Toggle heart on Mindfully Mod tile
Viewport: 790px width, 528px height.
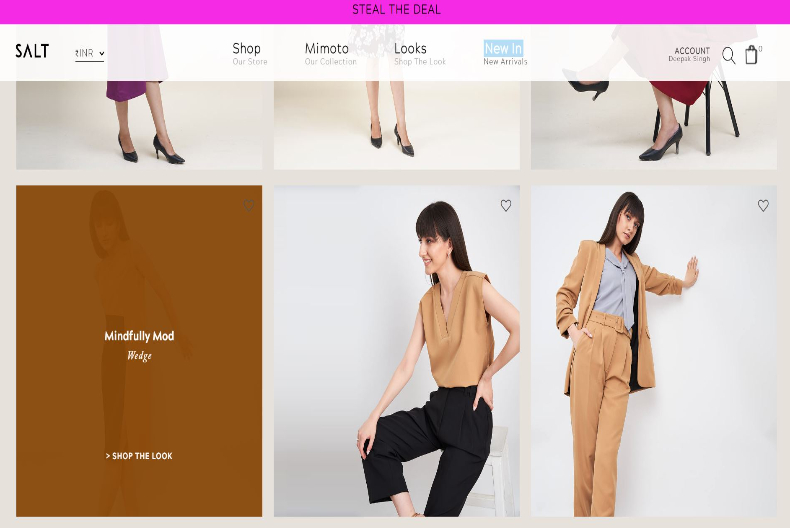(248, 206)
